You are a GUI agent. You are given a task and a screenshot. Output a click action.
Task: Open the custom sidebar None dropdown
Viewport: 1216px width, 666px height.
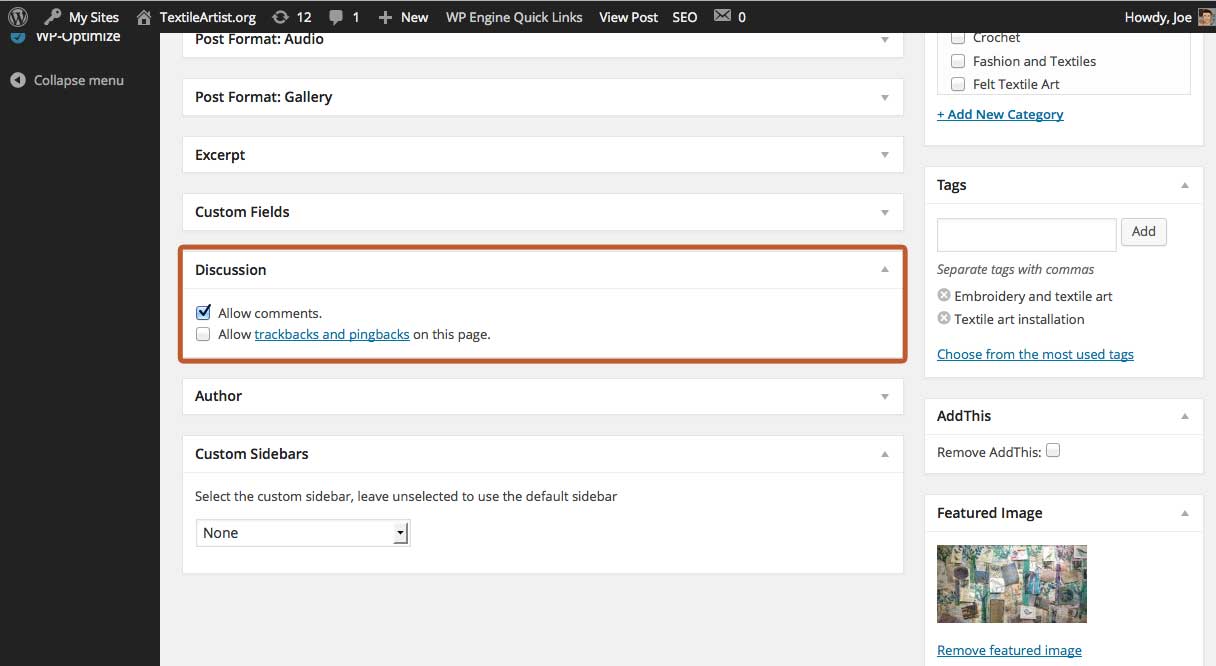pos(303,533)
